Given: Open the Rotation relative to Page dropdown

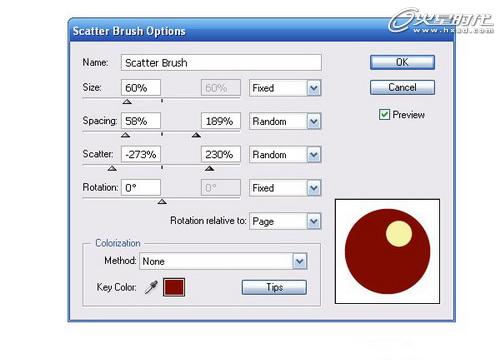Looking at the screenshot, I should click(285, 221).
